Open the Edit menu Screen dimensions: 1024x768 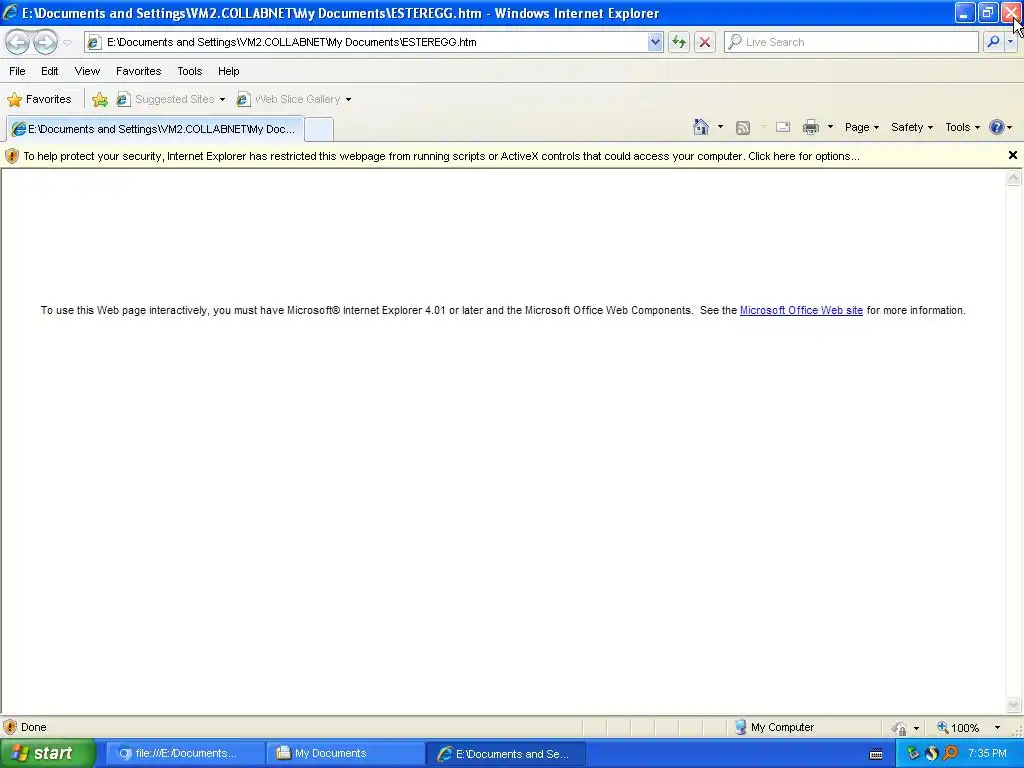50,71
